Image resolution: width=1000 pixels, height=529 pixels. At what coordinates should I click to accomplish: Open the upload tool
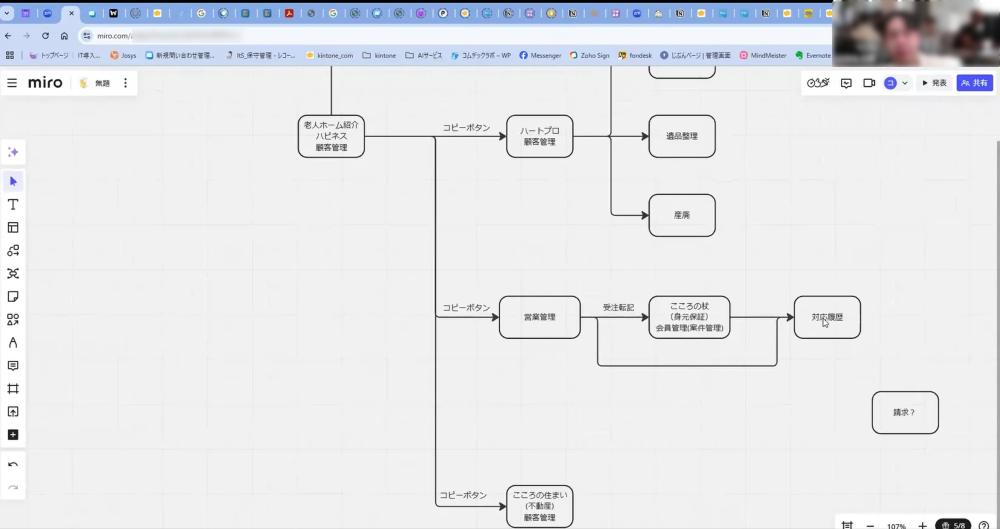[13, 412]
